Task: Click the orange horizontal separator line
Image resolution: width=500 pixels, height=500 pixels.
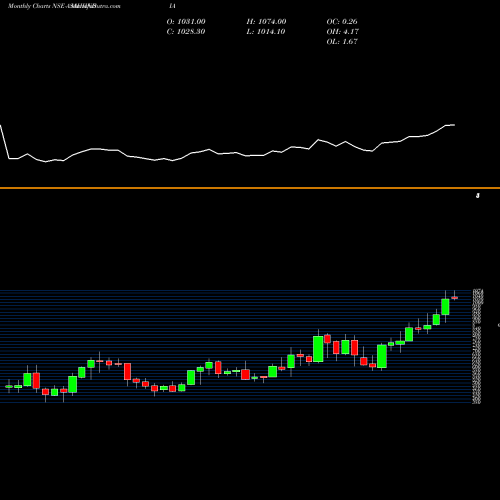Action: [x=250, y=188]
